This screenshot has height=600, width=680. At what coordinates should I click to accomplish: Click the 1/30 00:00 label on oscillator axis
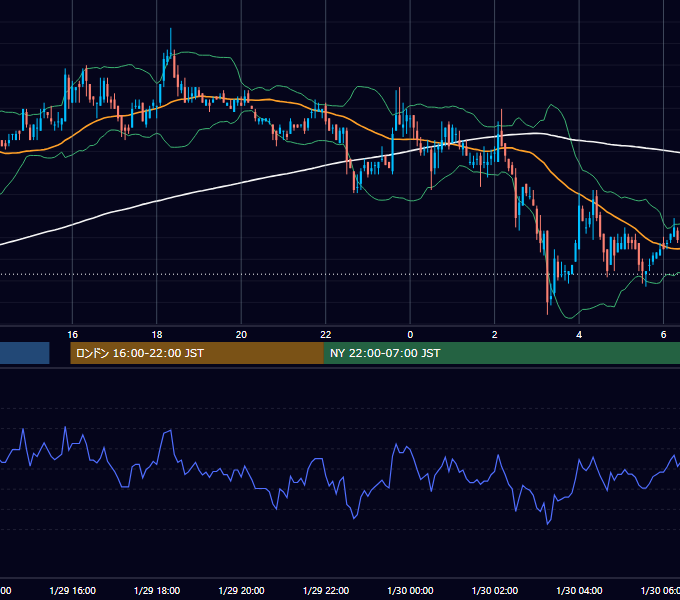410,591
